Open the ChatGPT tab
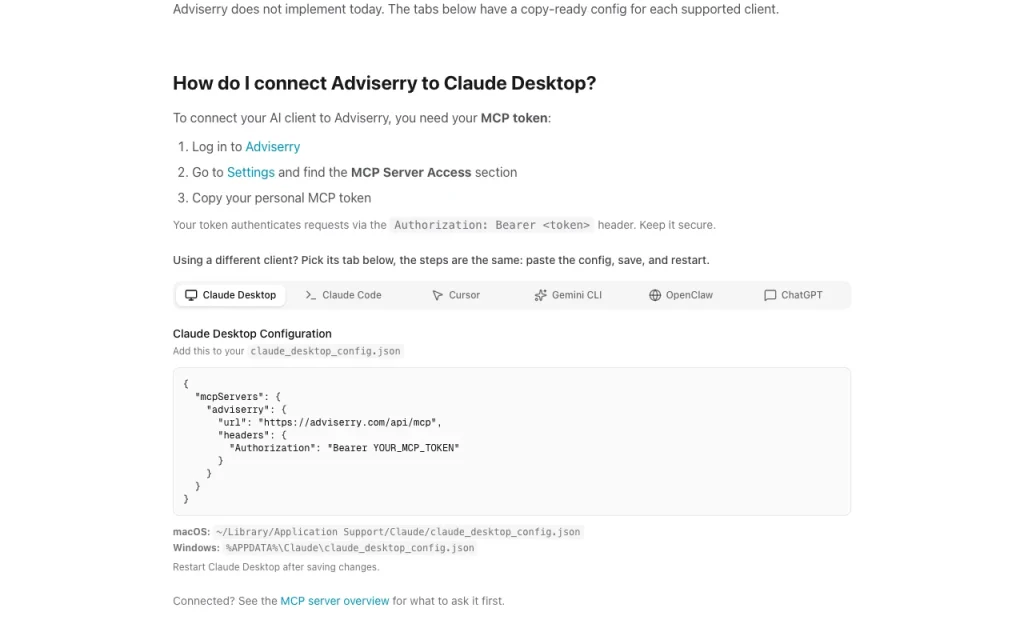 793,295
